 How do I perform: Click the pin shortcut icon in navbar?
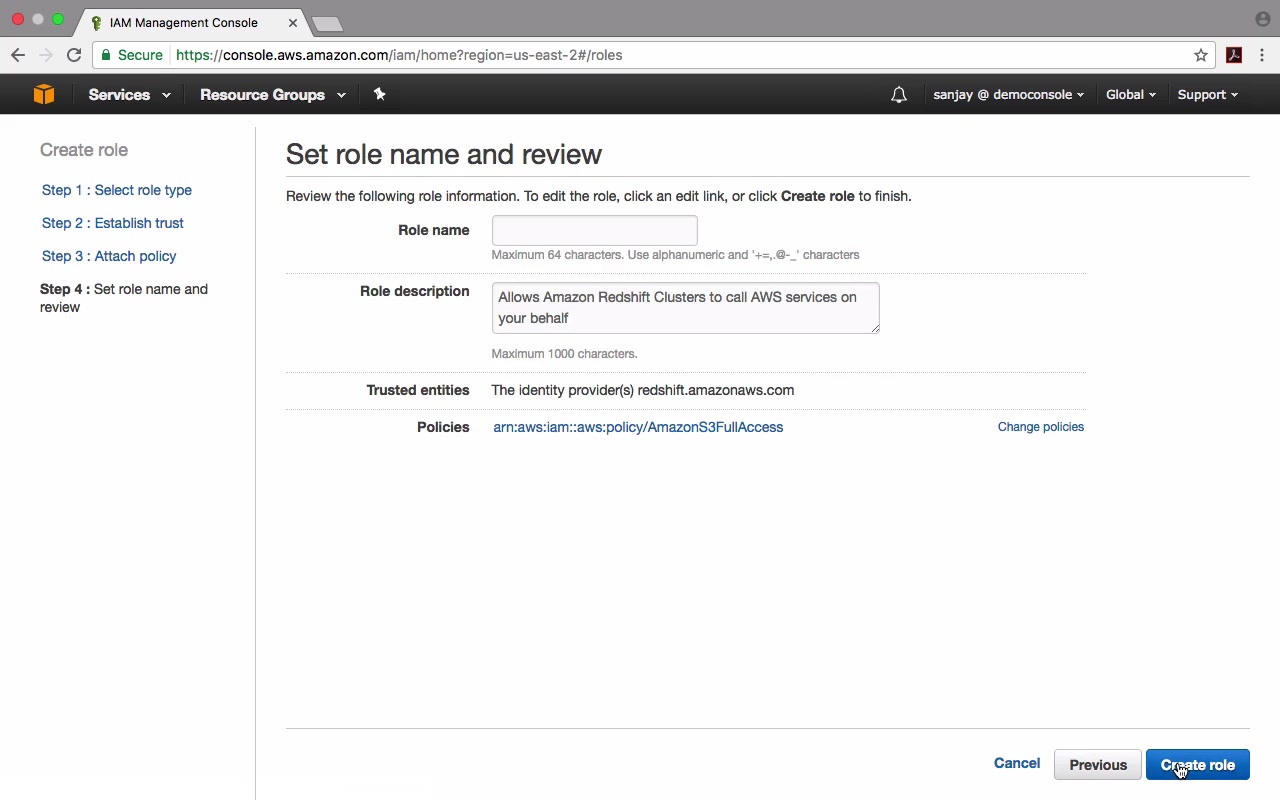379,94
